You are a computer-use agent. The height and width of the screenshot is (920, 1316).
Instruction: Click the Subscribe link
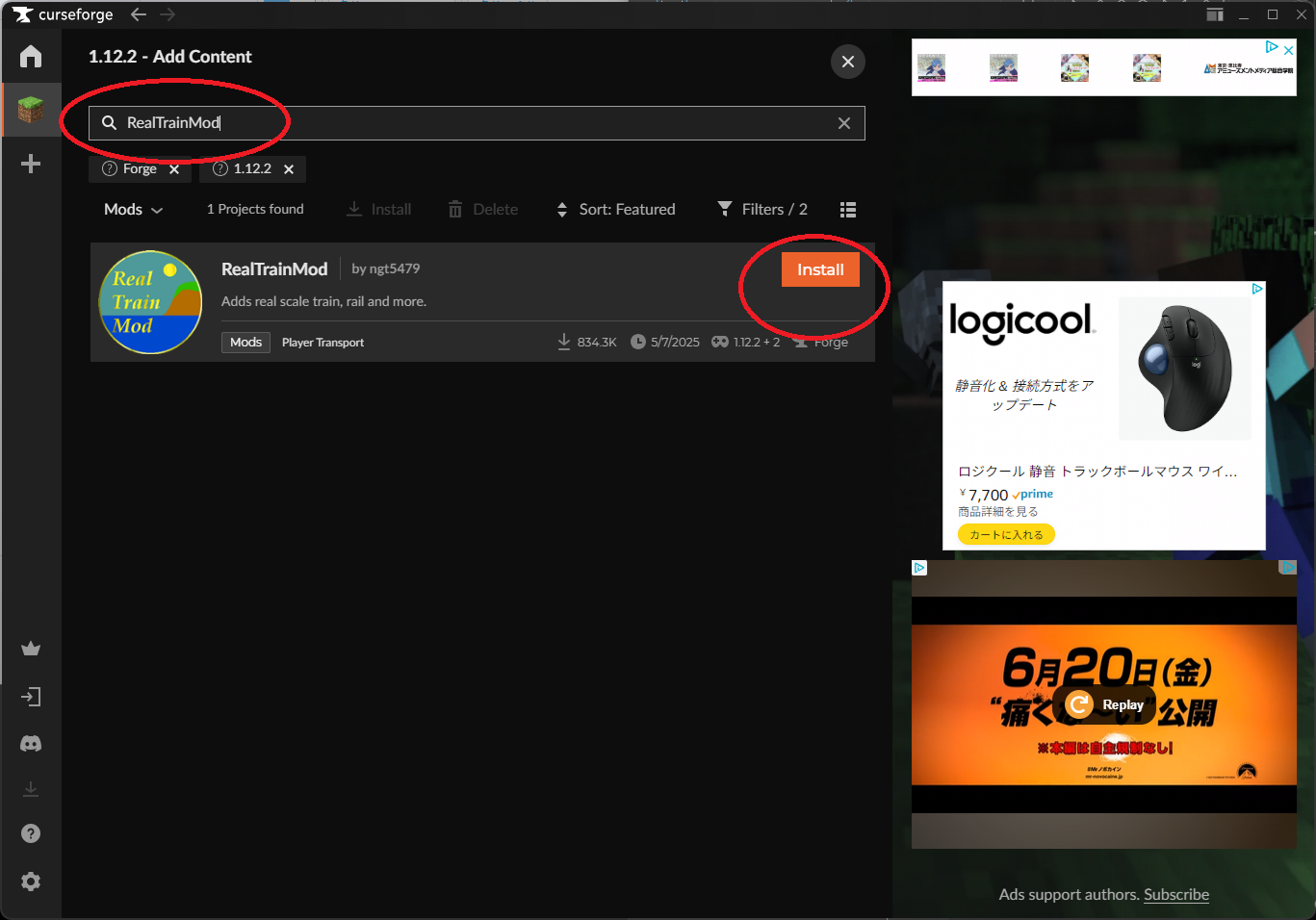(1176, 894)
